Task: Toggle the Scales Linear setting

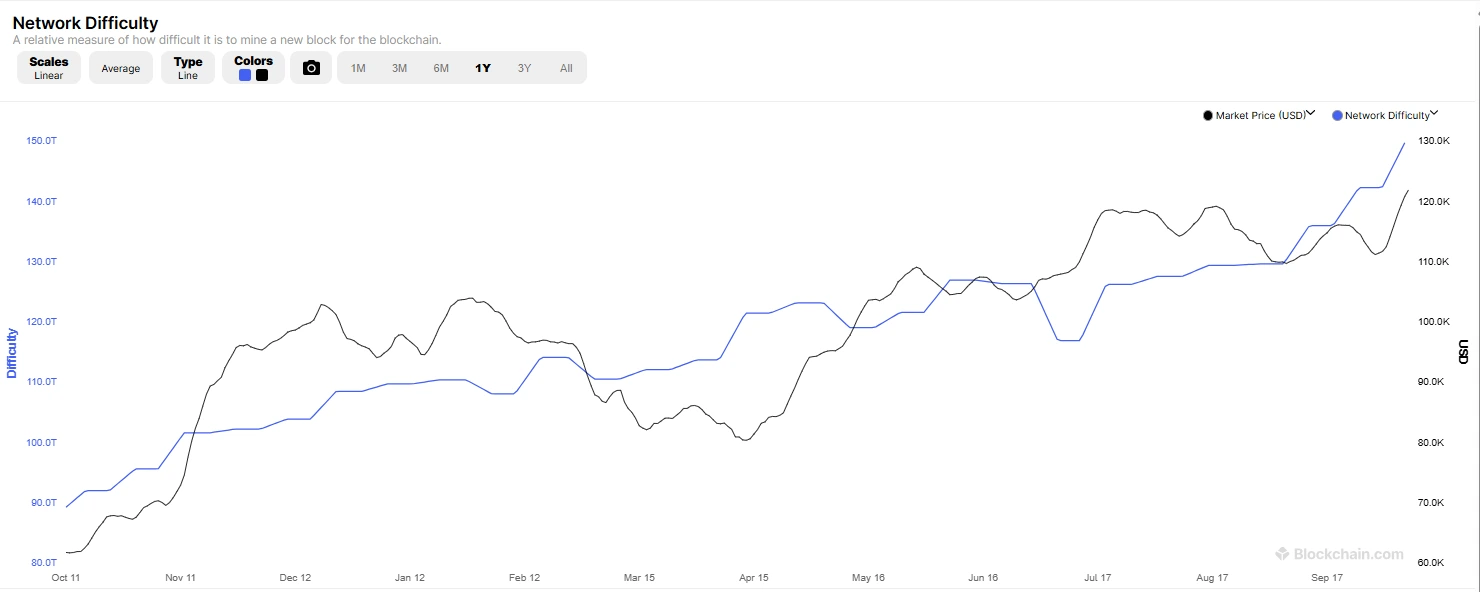Action: [x=49, y=68]
